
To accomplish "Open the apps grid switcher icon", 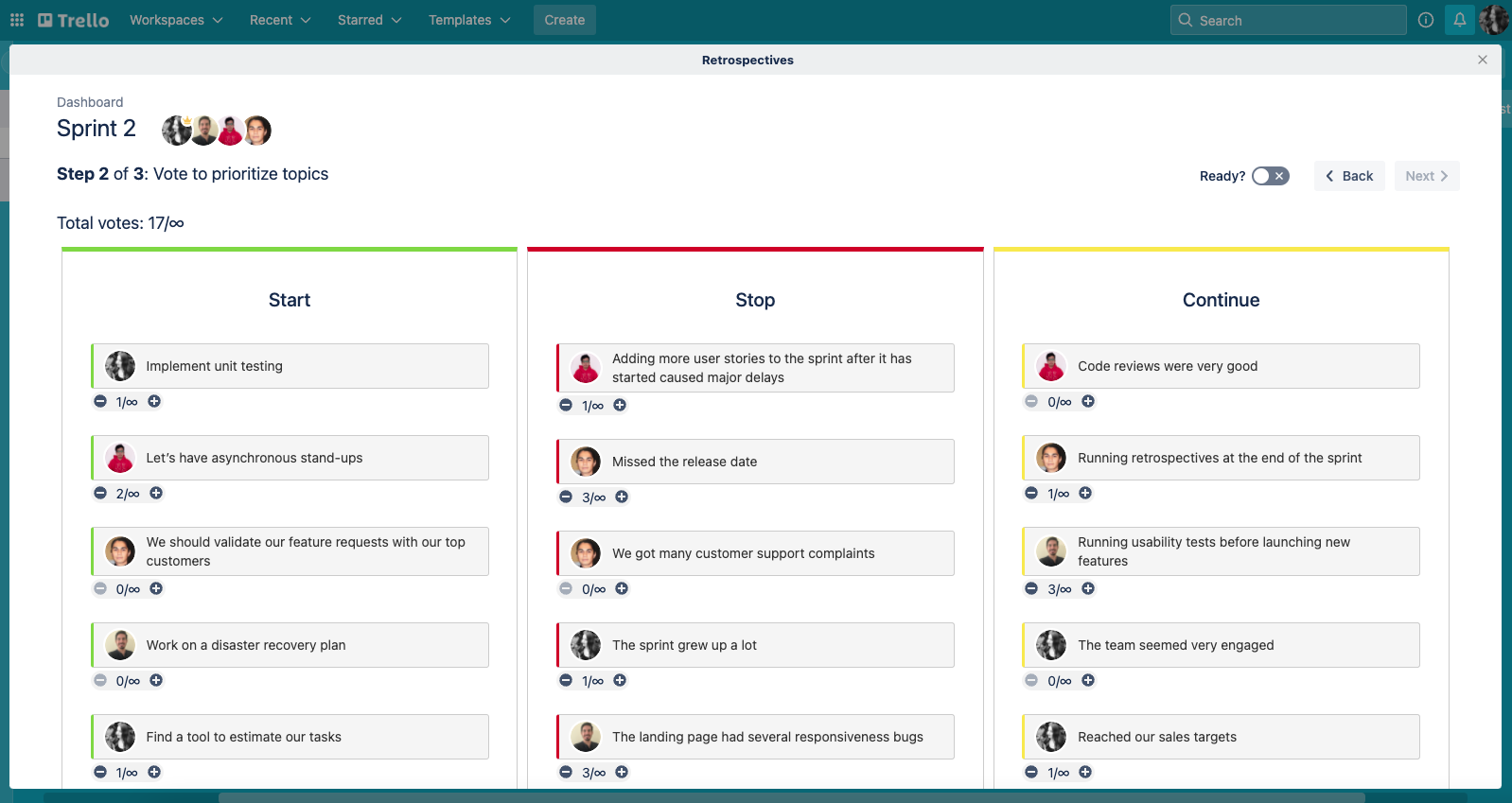I will click(x=17, y=20).
